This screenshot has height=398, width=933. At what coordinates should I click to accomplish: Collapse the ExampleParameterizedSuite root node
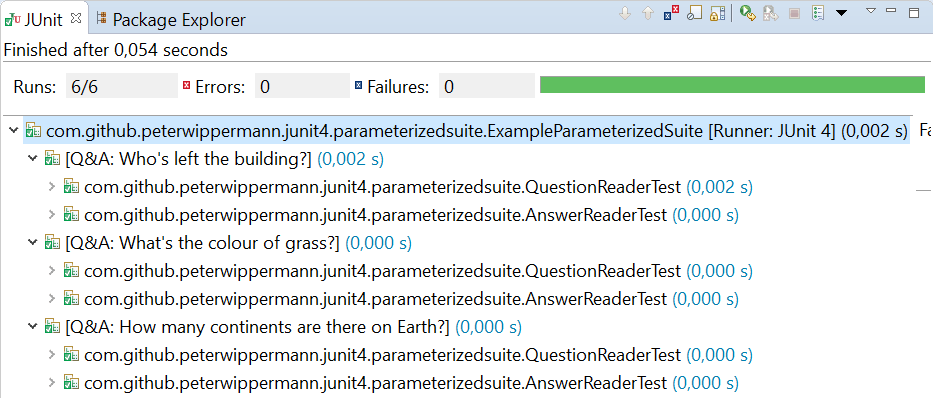[14, 130]
